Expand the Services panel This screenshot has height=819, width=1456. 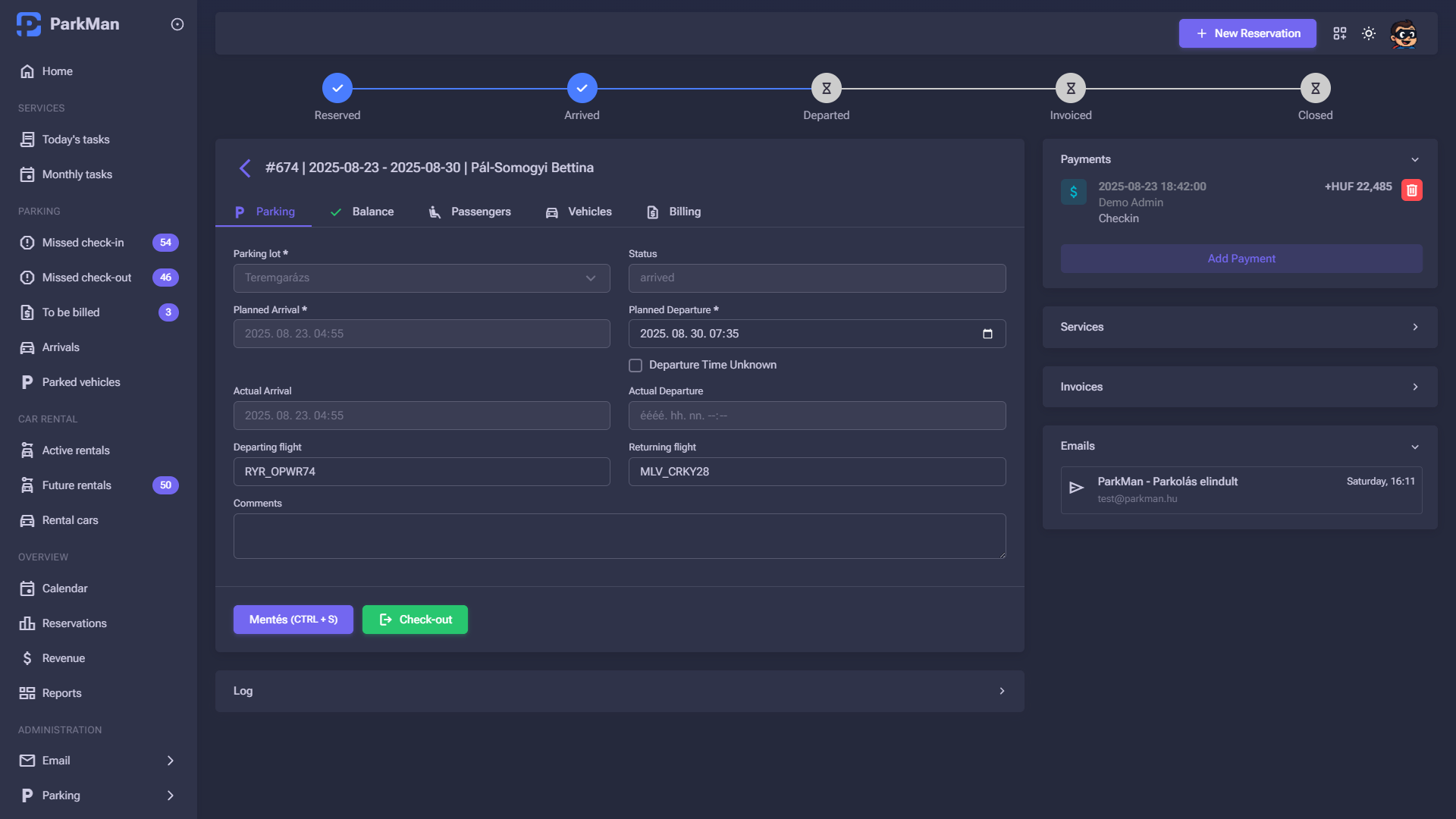click(1415, 327)
